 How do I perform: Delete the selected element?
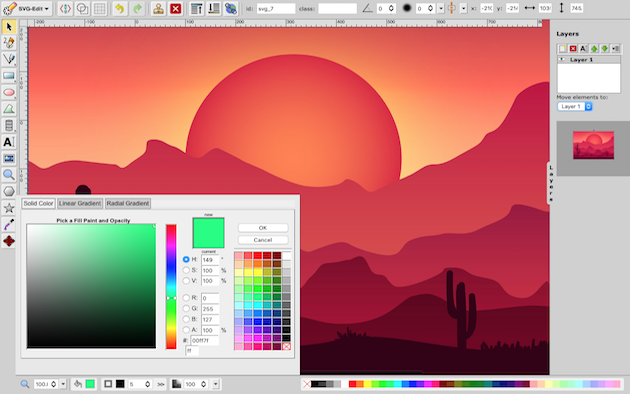pos(176,8)
